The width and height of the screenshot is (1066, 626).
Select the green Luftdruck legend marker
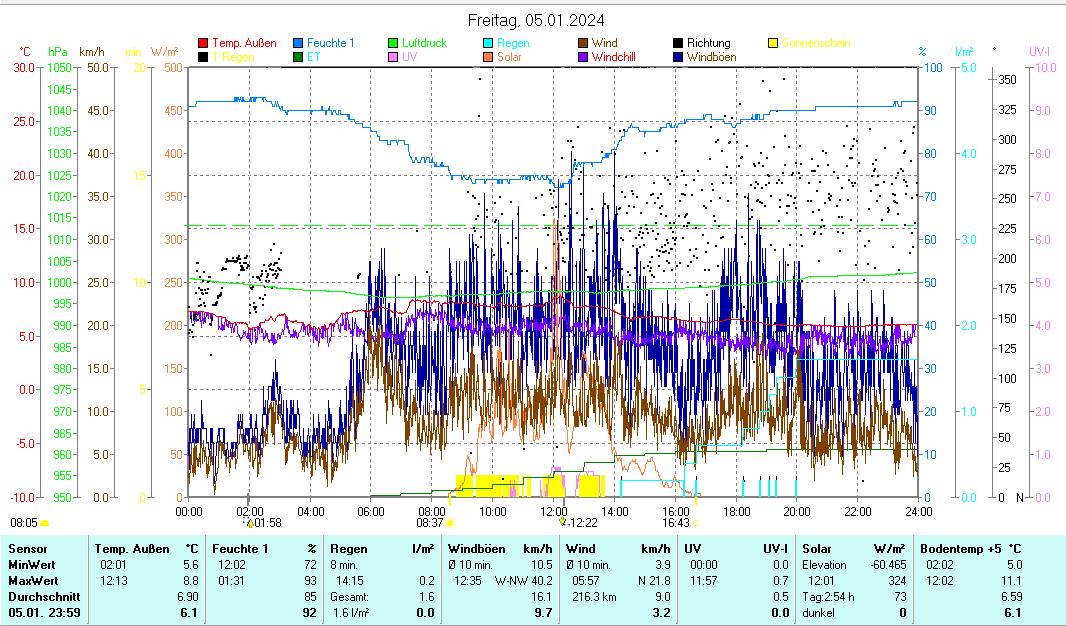coord(393,43)
